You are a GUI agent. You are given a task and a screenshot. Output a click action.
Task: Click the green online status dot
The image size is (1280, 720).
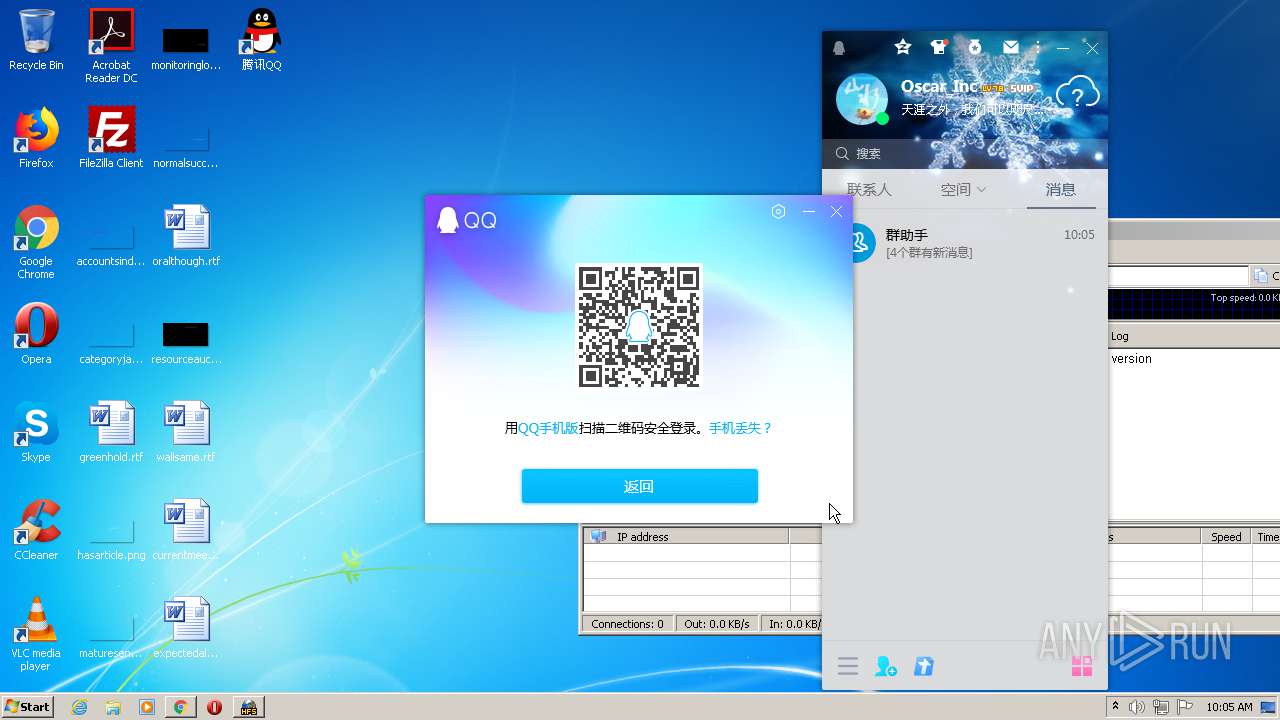(883, 118)
